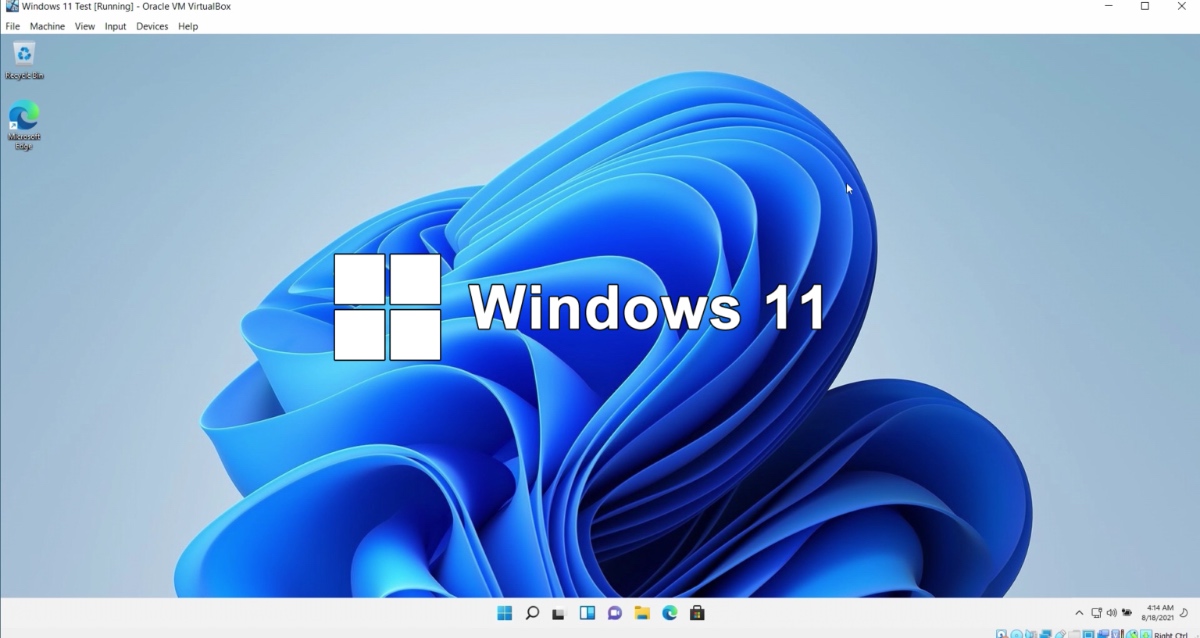Viewport: 1200px width, 638px height.
Task: Open the File menu
Action: click(13, 26)
